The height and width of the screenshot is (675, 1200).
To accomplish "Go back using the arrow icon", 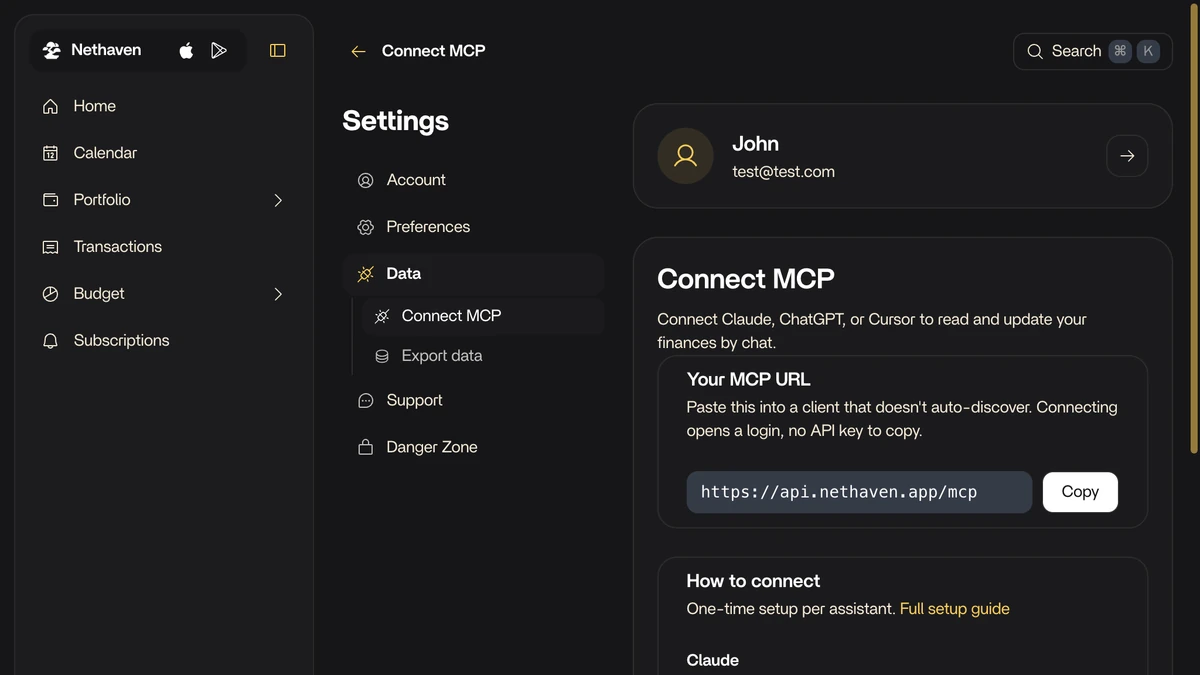I will [358, 51].
